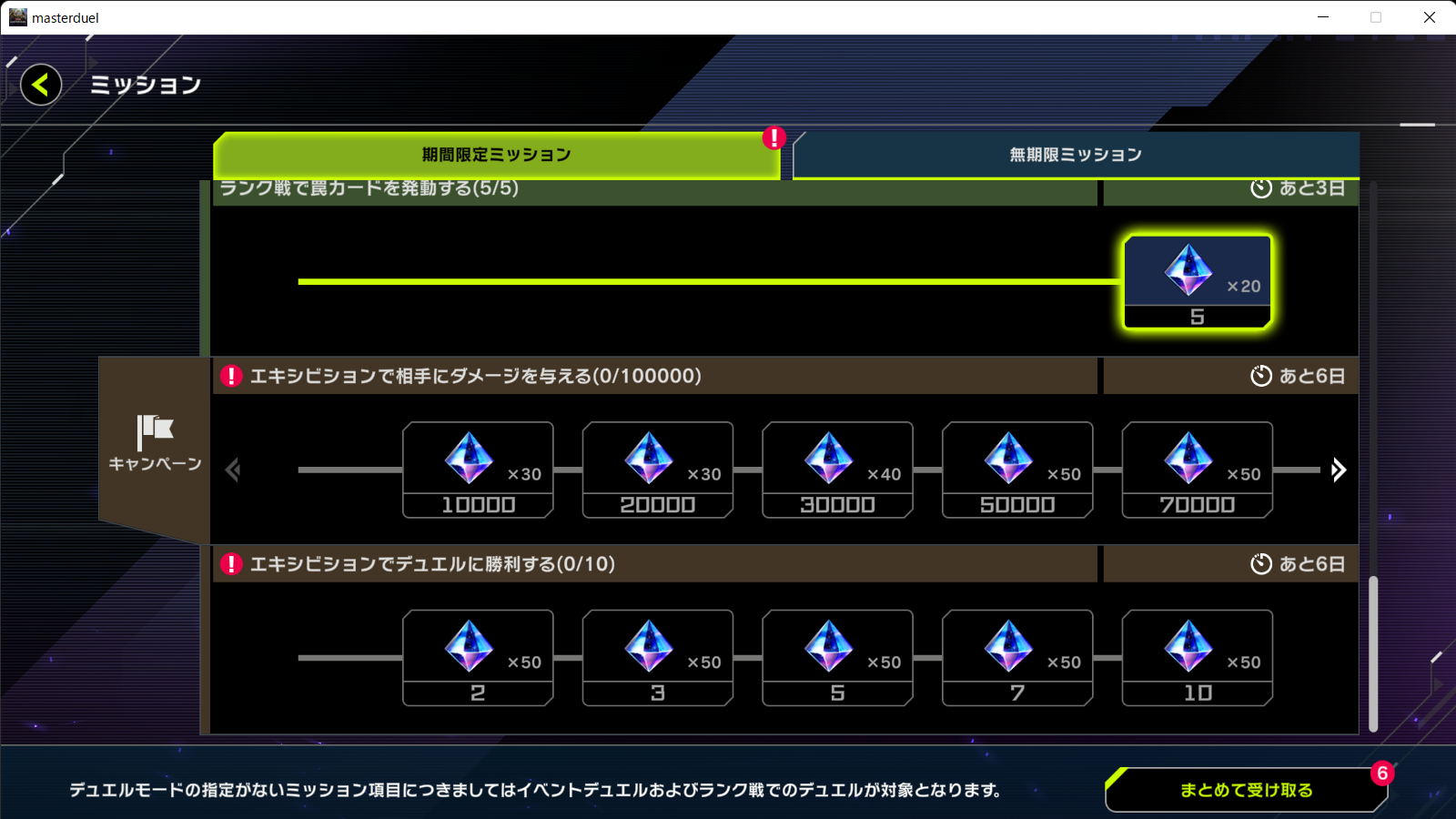
Task: Click the エキシビションでデュエルに勝利する mission title
Action: click(x=432, y=564)
